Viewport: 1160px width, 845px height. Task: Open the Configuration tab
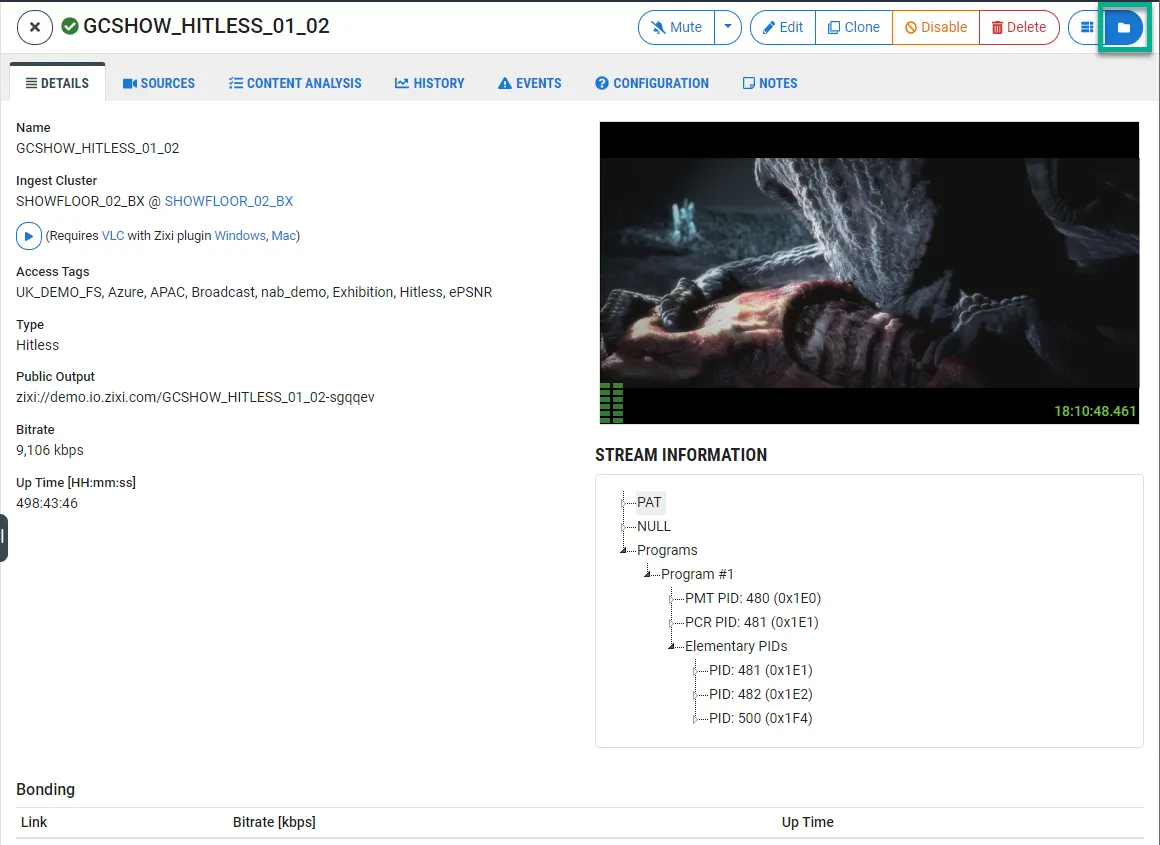click(x=652, y=83)
